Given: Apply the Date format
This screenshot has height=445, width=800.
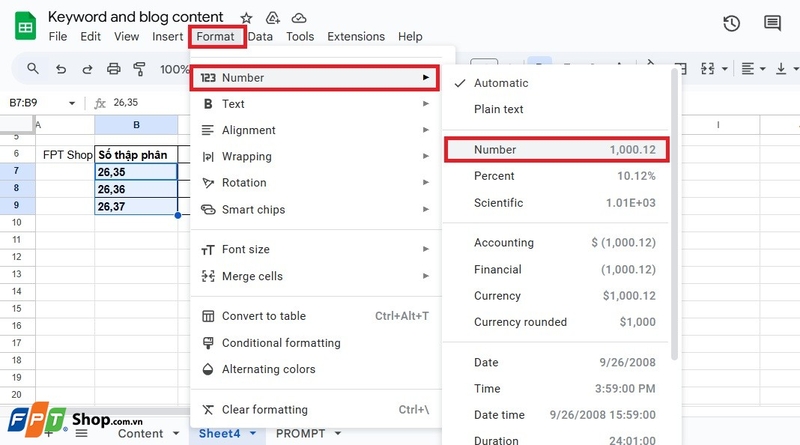Looking at the screenshot, I should pyautogui.click(x=556, y=362).
